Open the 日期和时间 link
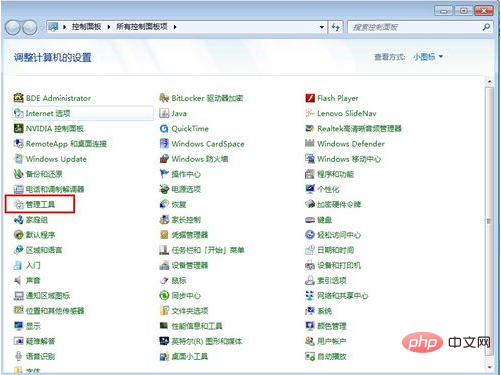 [x=335, y=250]
